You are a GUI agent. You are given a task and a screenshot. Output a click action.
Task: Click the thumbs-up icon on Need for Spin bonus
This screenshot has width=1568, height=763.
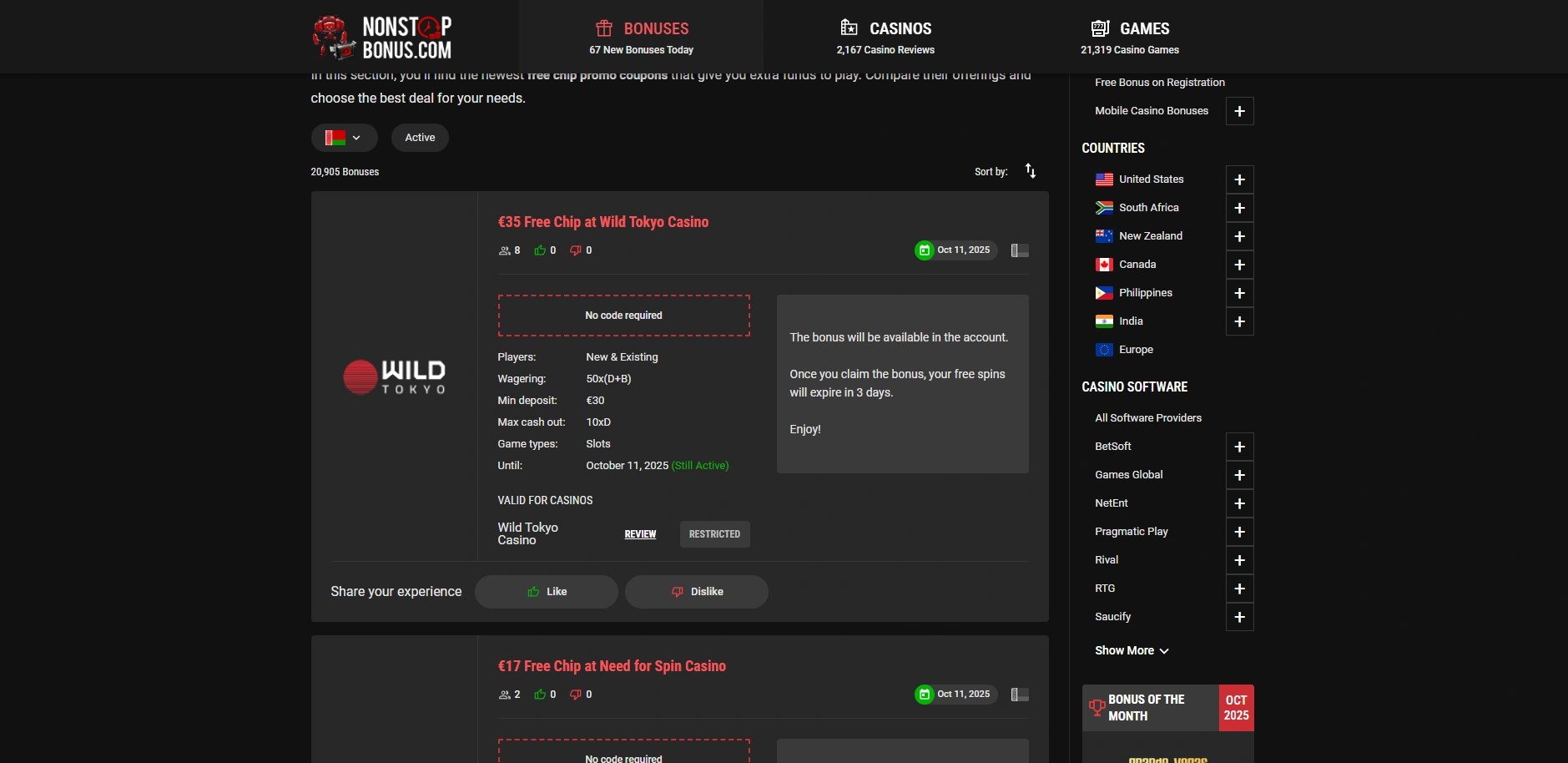point(540,695)
